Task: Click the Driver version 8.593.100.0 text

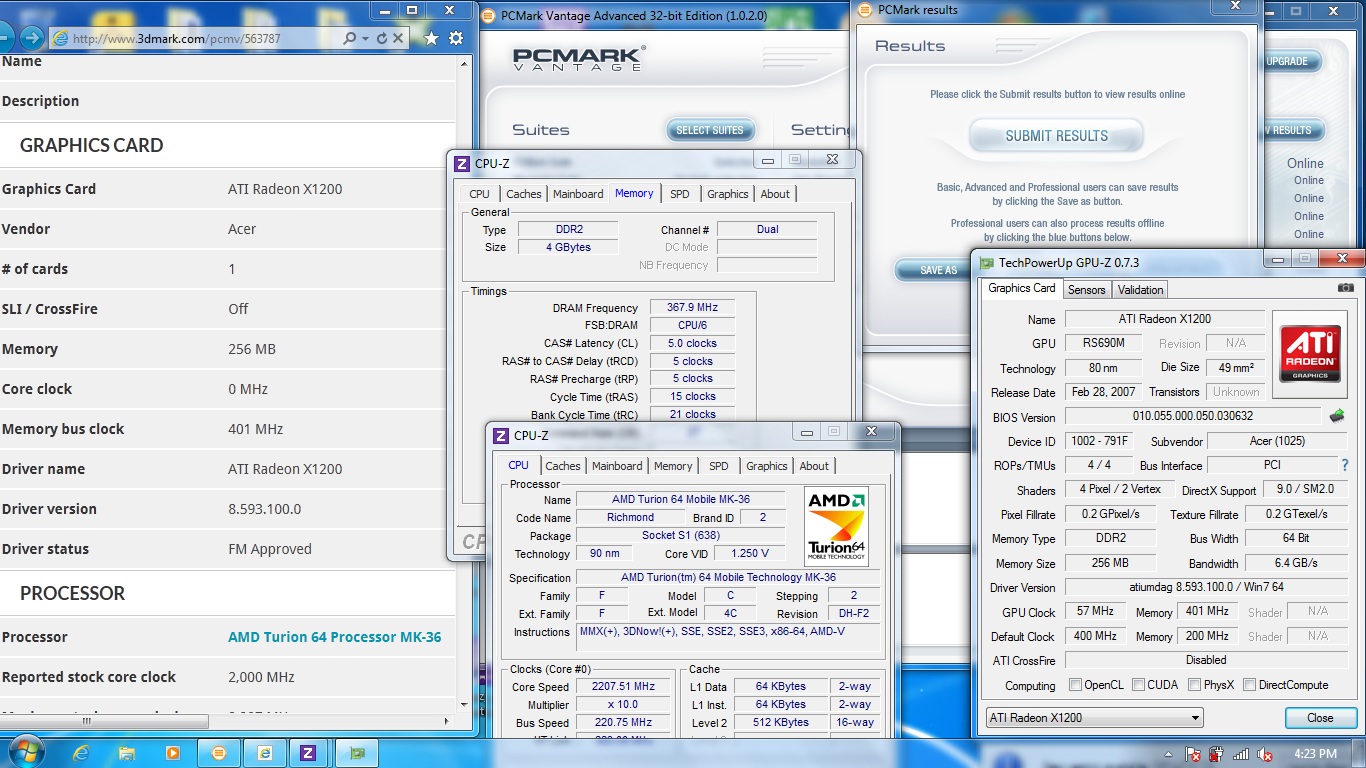Action: tap(264, 509)
